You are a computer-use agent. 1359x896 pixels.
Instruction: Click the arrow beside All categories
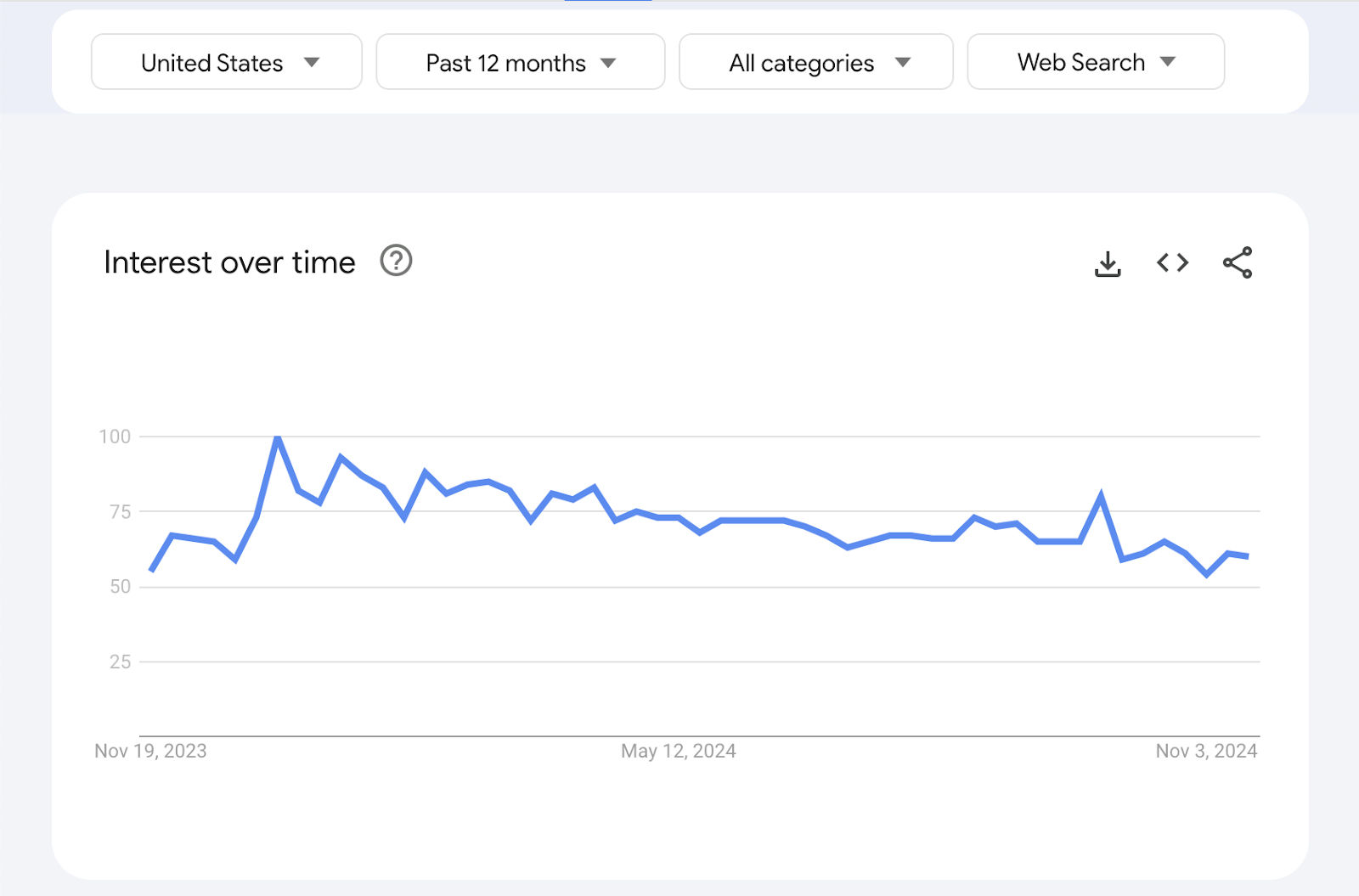point(903,62)
